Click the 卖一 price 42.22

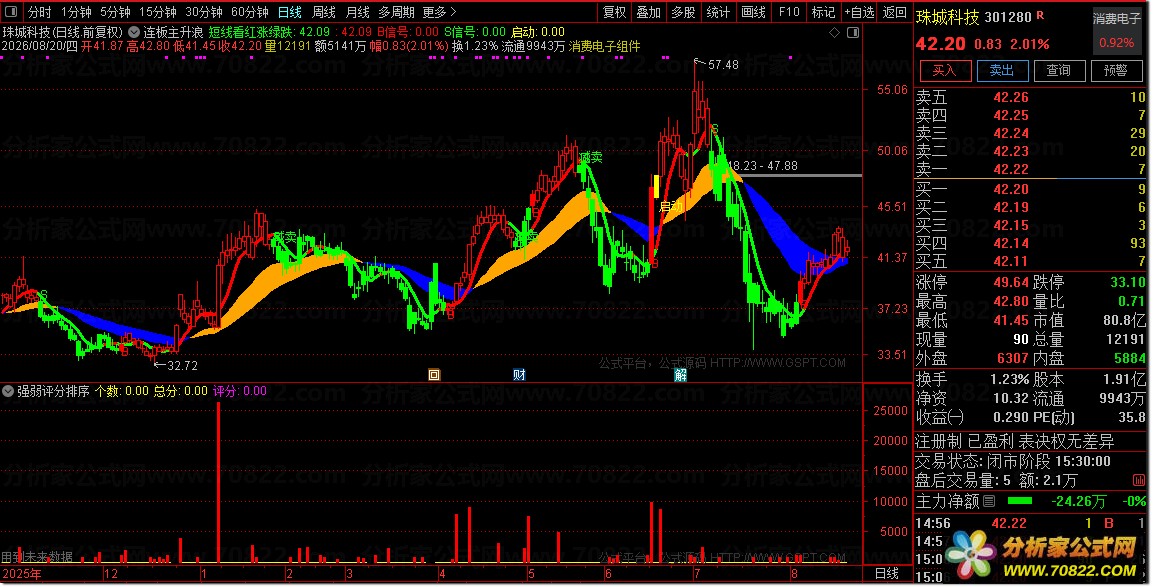1011,169
